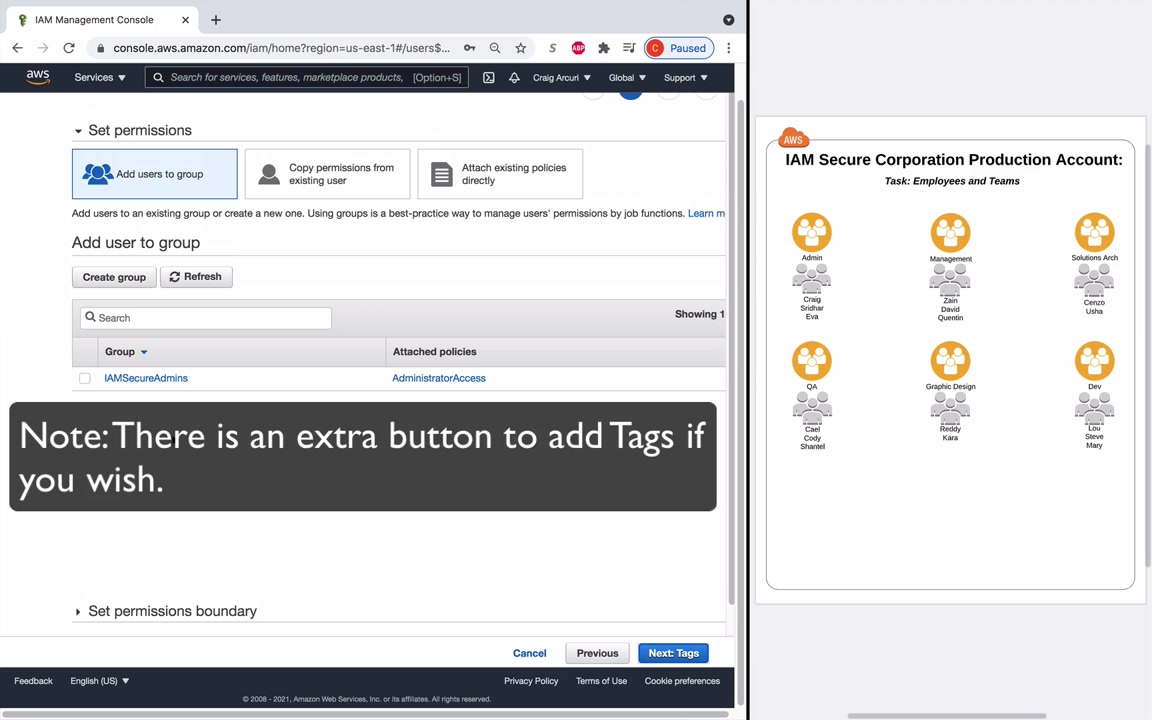Open AWS CloudShell terminal icon
1152x720 pixels.
coord(489,77)
